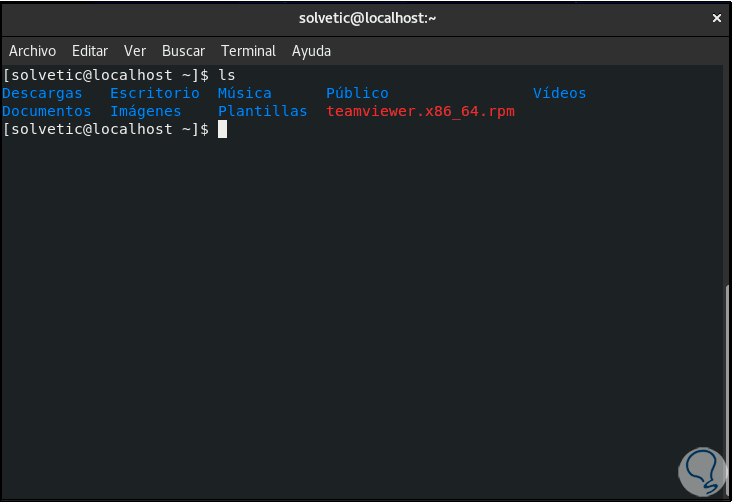732x502 pixels.
Task: Click the Plantillas directory name
Action: click(263, 111)
